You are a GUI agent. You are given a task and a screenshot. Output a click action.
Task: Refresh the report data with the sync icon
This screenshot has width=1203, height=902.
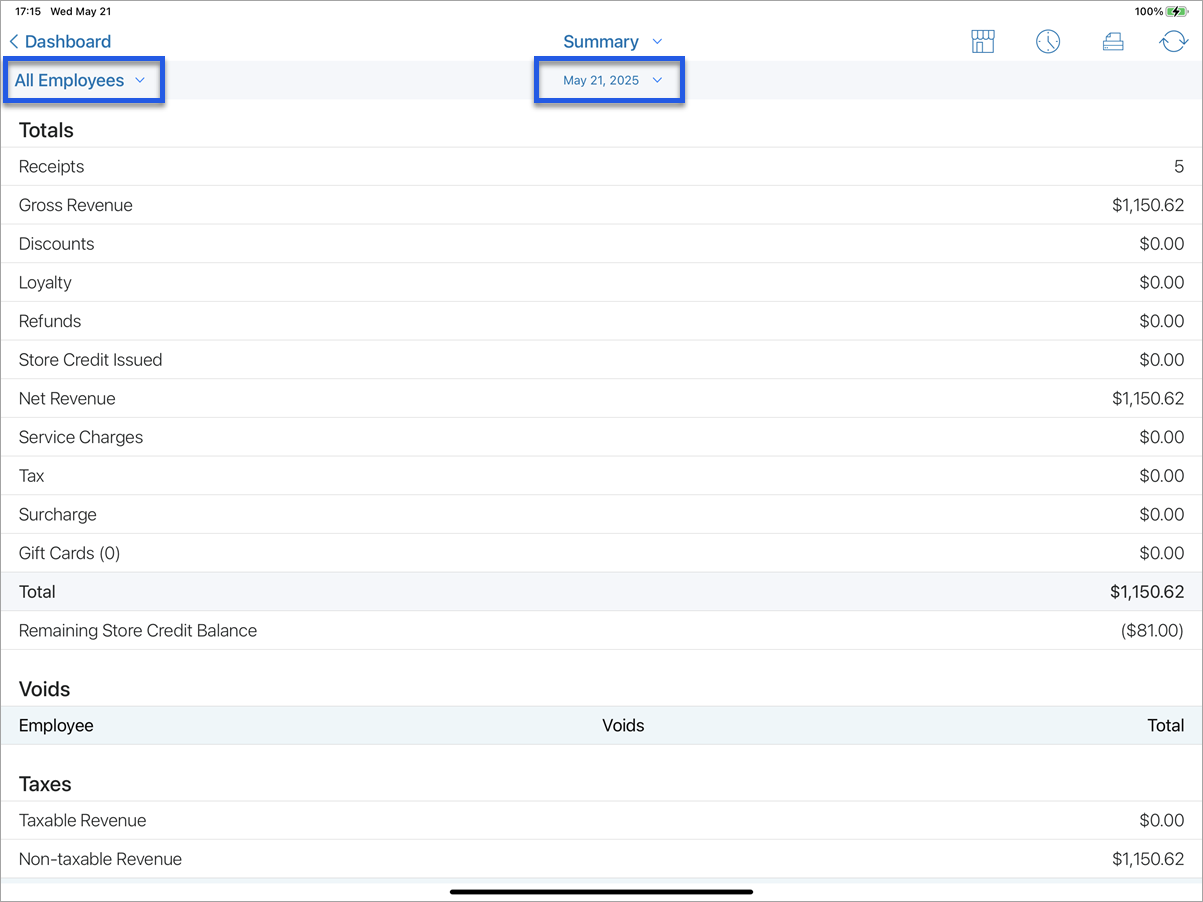[x=1173, y=42]
